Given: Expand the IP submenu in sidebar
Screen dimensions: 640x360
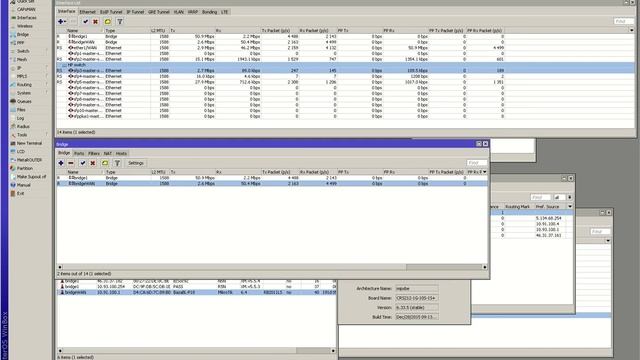Looking at the screenshot, I should [x=47, y=68].
